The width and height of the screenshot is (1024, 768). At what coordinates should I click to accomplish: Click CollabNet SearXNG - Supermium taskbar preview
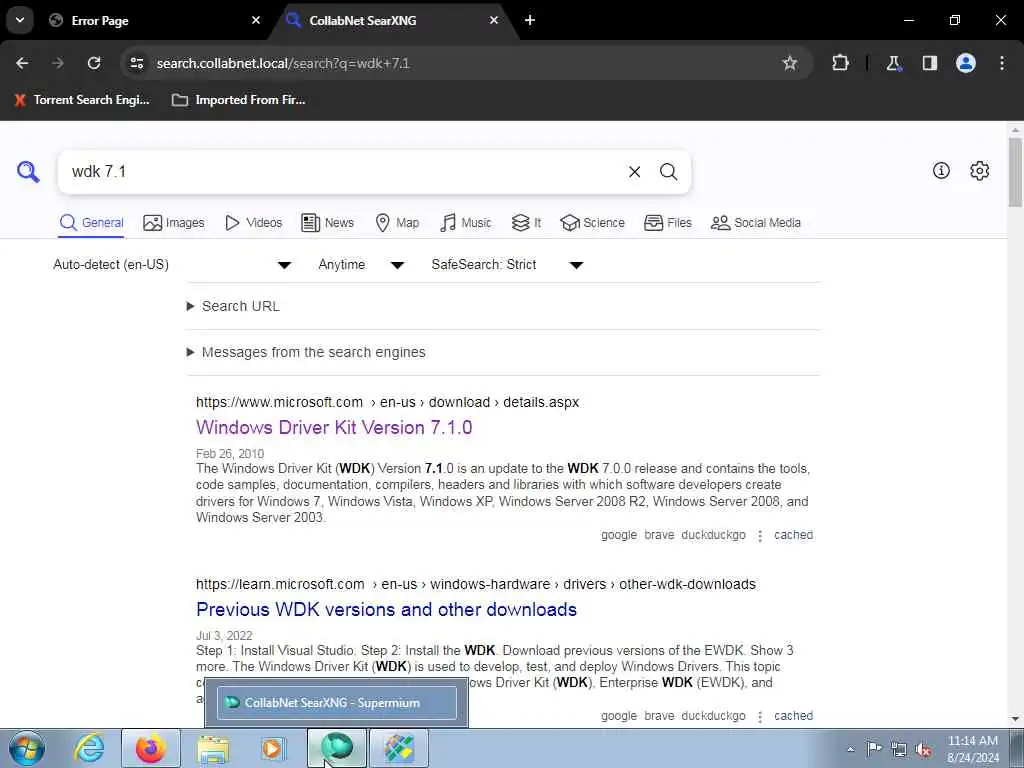(336, 703)
